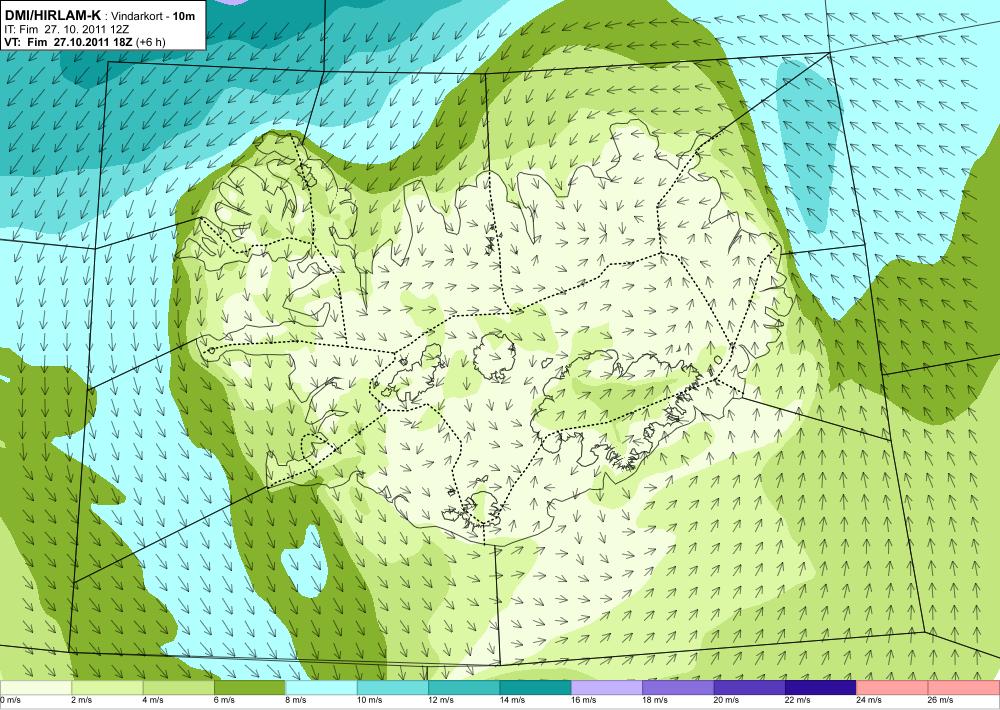This screenshot has height=710, width=1000.
Task: Click the "2 m/s" legend label
Action: [82, 700]
